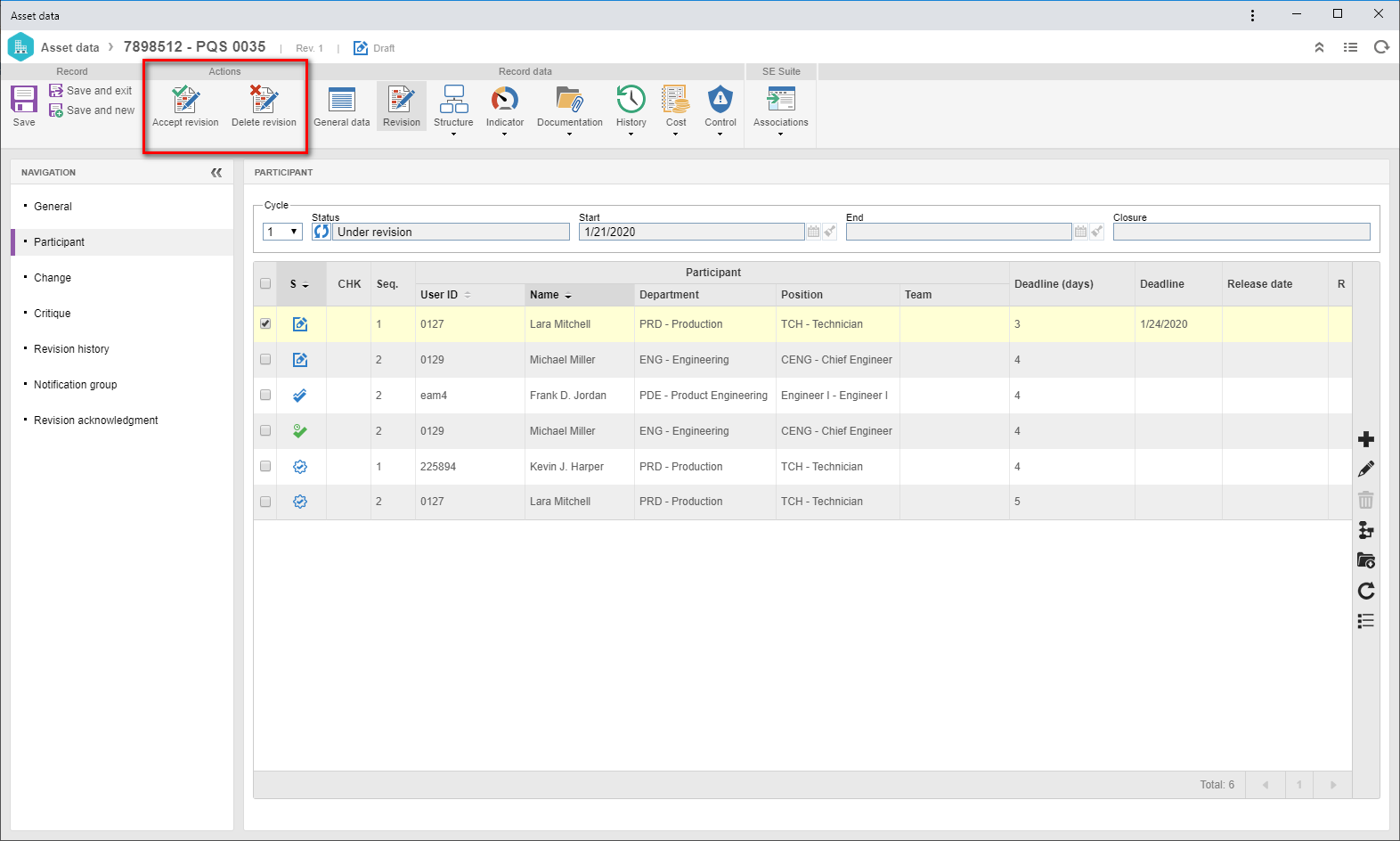
Task: Click the edit pencil icon
Action: coord(1366,469)
